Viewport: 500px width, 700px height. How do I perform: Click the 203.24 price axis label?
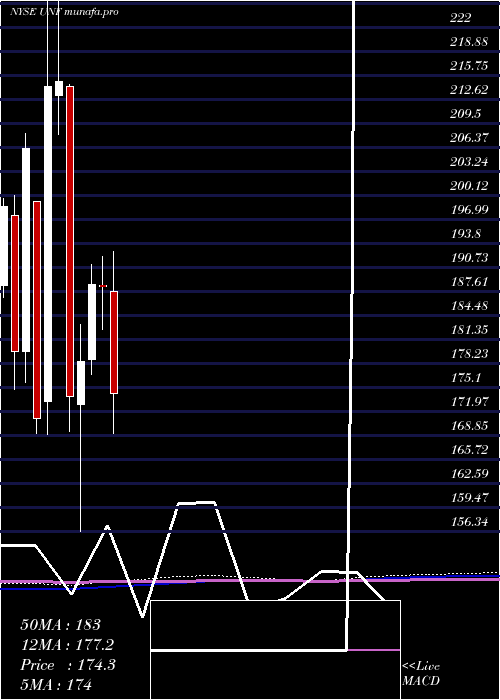pyautogui.click(x=469, y=162)
